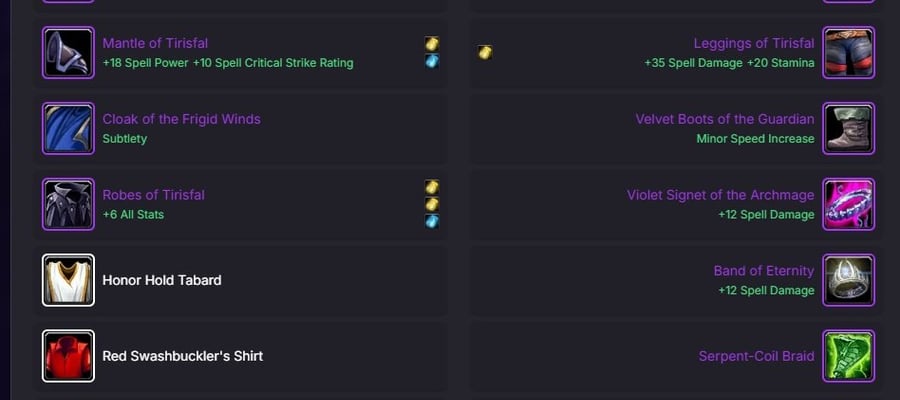
Task: Click the Violet Signet of the Archmage icon
Action: point(848,204)
